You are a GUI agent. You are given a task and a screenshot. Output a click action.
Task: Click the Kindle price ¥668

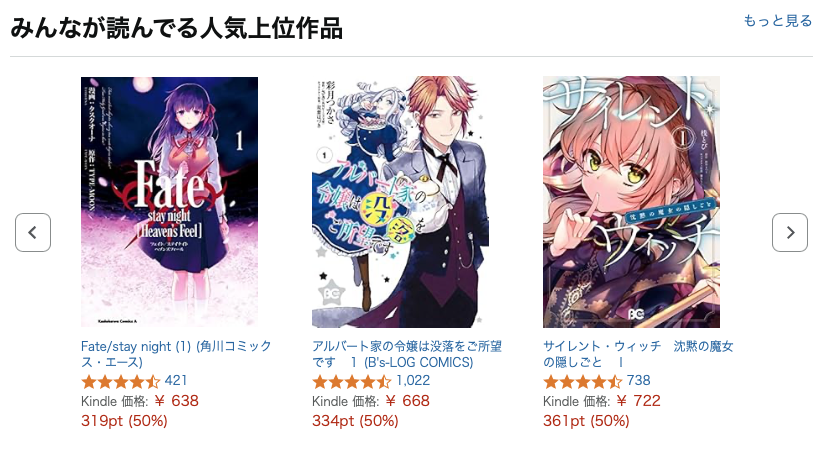coord(408,401)
